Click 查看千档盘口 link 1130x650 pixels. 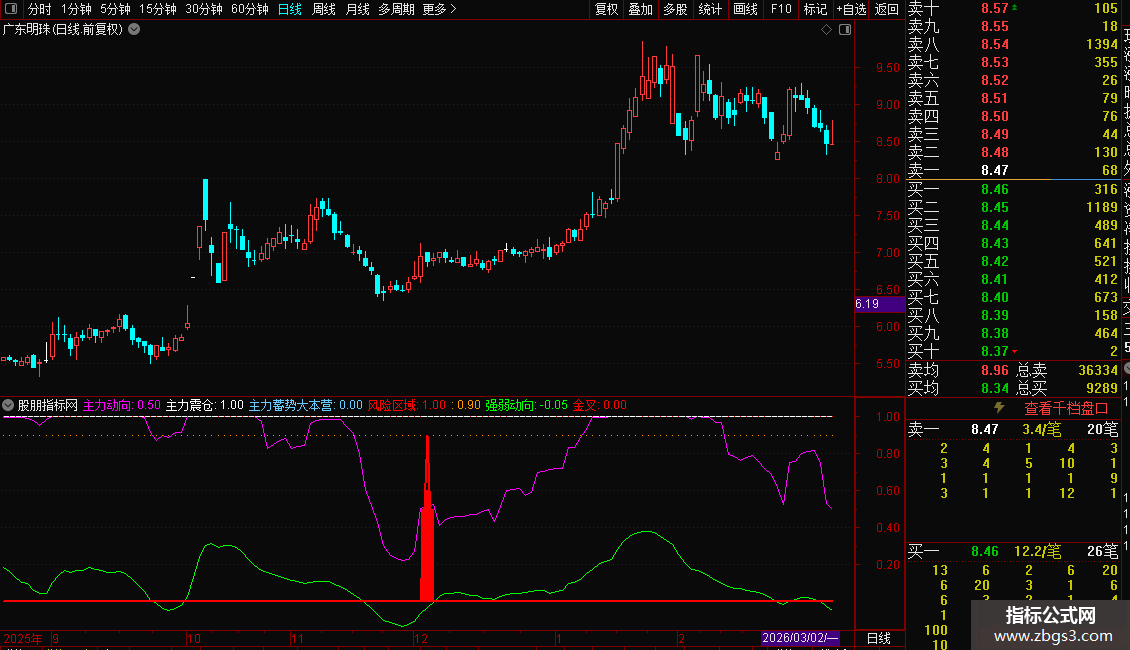(x=1066, y=409)
